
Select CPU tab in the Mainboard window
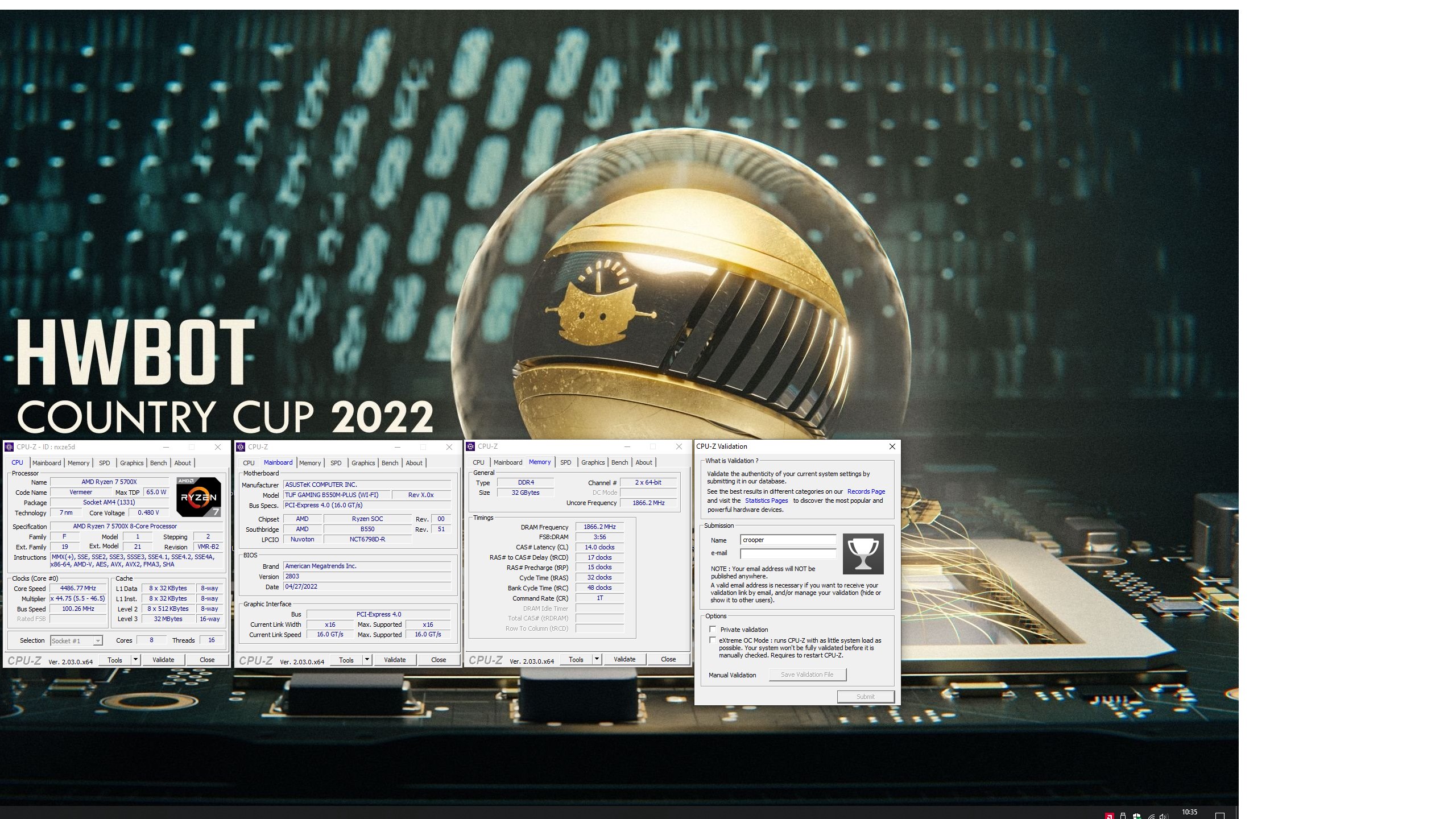tap(249, 463)
